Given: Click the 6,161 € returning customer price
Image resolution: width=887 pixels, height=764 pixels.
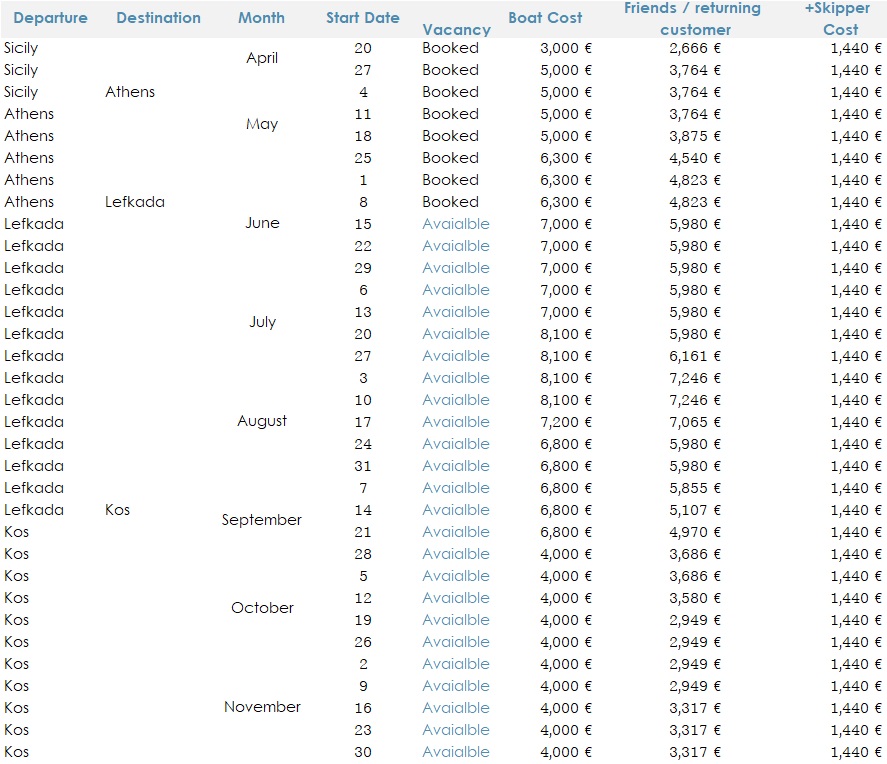Looking at the screenshot, I should [x=695, y=356].
